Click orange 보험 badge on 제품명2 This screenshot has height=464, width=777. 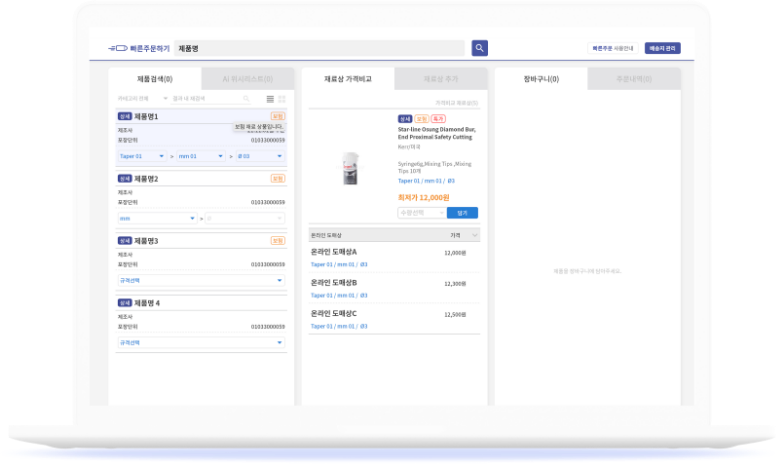click(x=278, y=178)
